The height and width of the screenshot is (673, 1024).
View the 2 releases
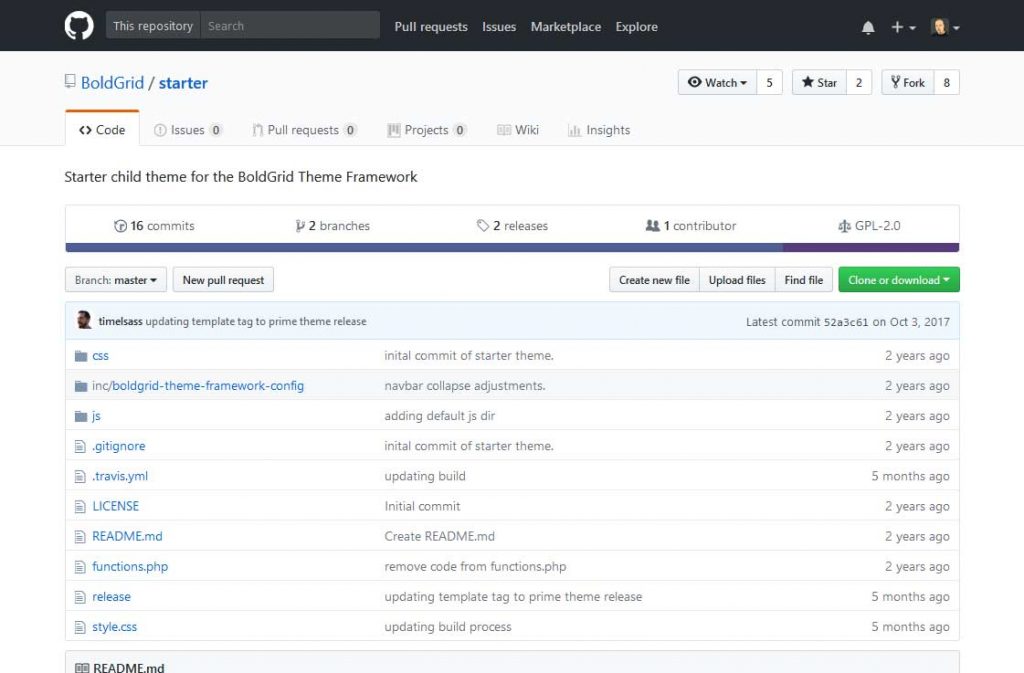513,226
